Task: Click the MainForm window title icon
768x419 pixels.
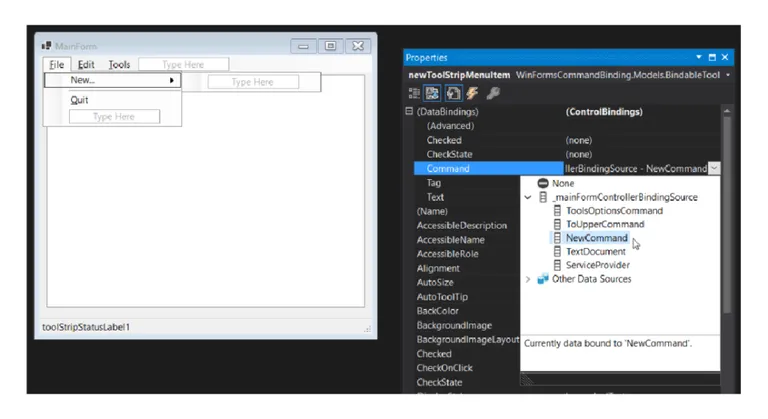Action: tap(47, 46)
